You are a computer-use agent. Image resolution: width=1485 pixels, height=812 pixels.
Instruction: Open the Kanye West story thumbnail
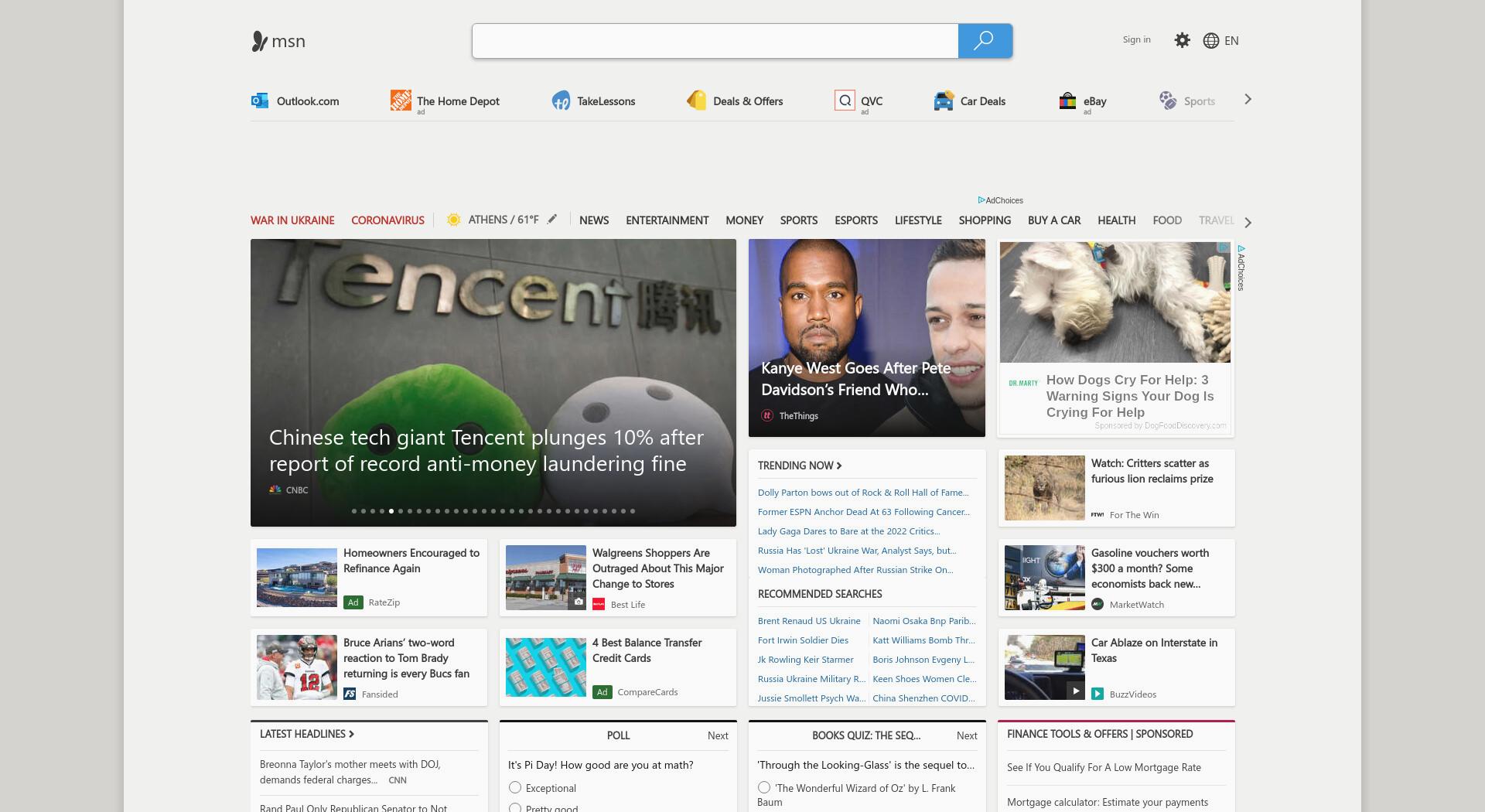[867, 338]
